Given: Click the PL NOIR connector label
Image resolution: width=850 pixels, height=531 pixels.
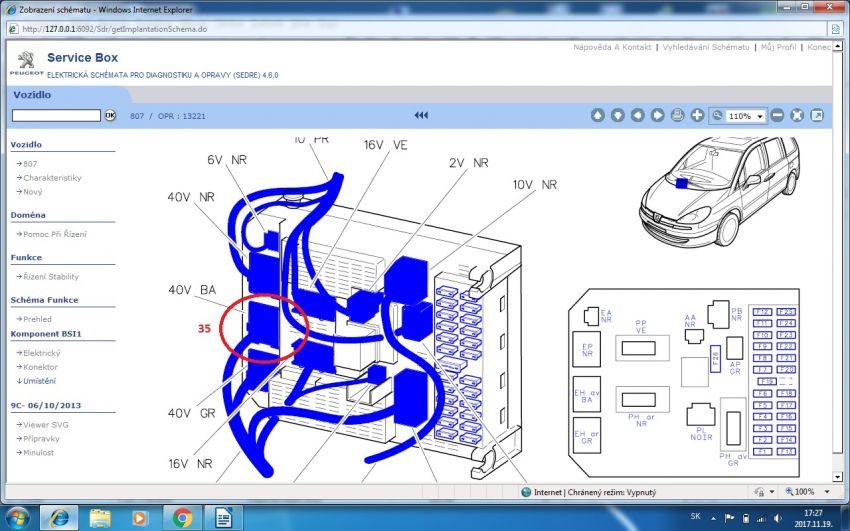Looking at the screenshot, I should tap(701, 434).
